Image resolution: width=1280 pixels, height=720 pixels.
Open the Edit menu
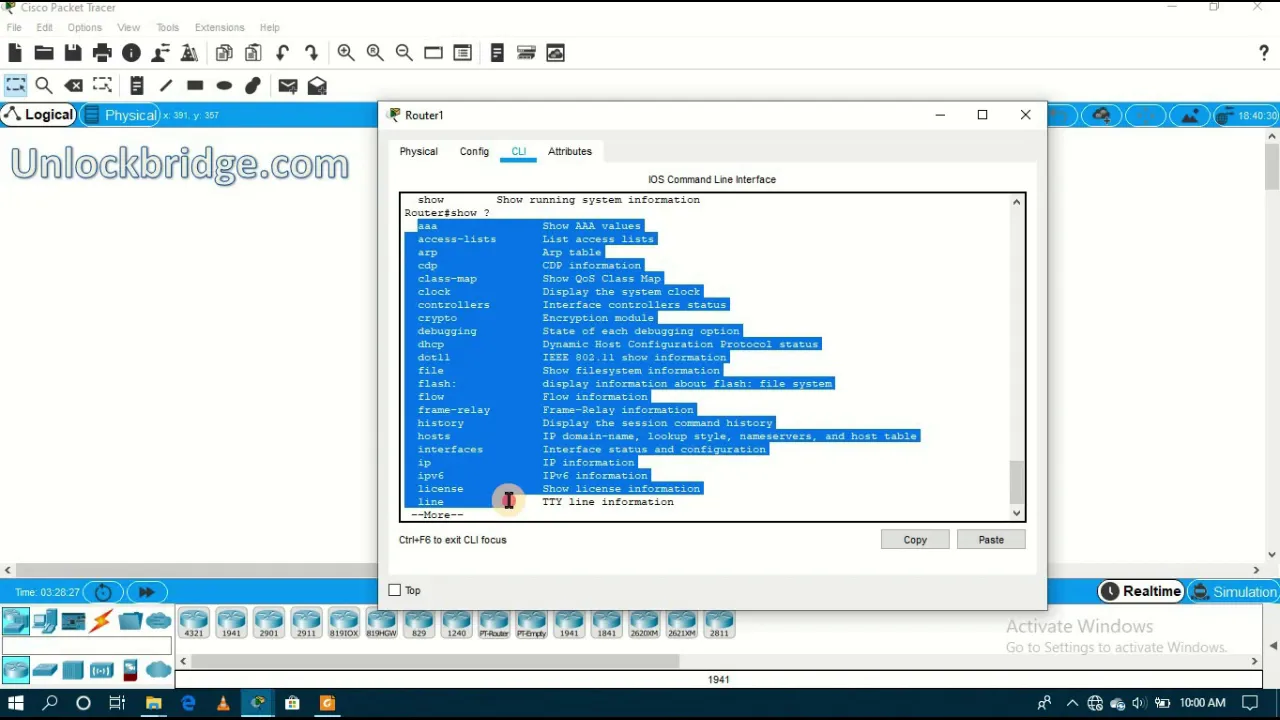click(x=45, y=27)
